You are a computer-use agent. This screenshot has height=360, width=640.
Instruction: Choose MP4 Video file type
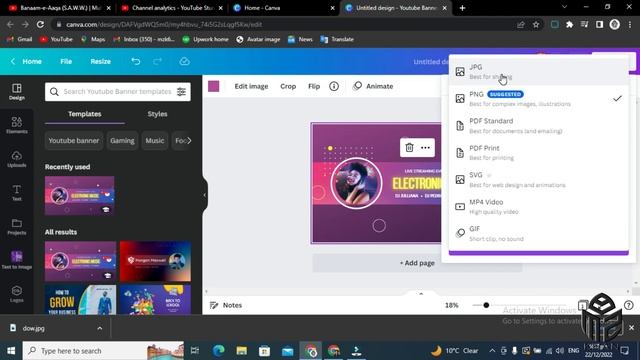point(539,206)
